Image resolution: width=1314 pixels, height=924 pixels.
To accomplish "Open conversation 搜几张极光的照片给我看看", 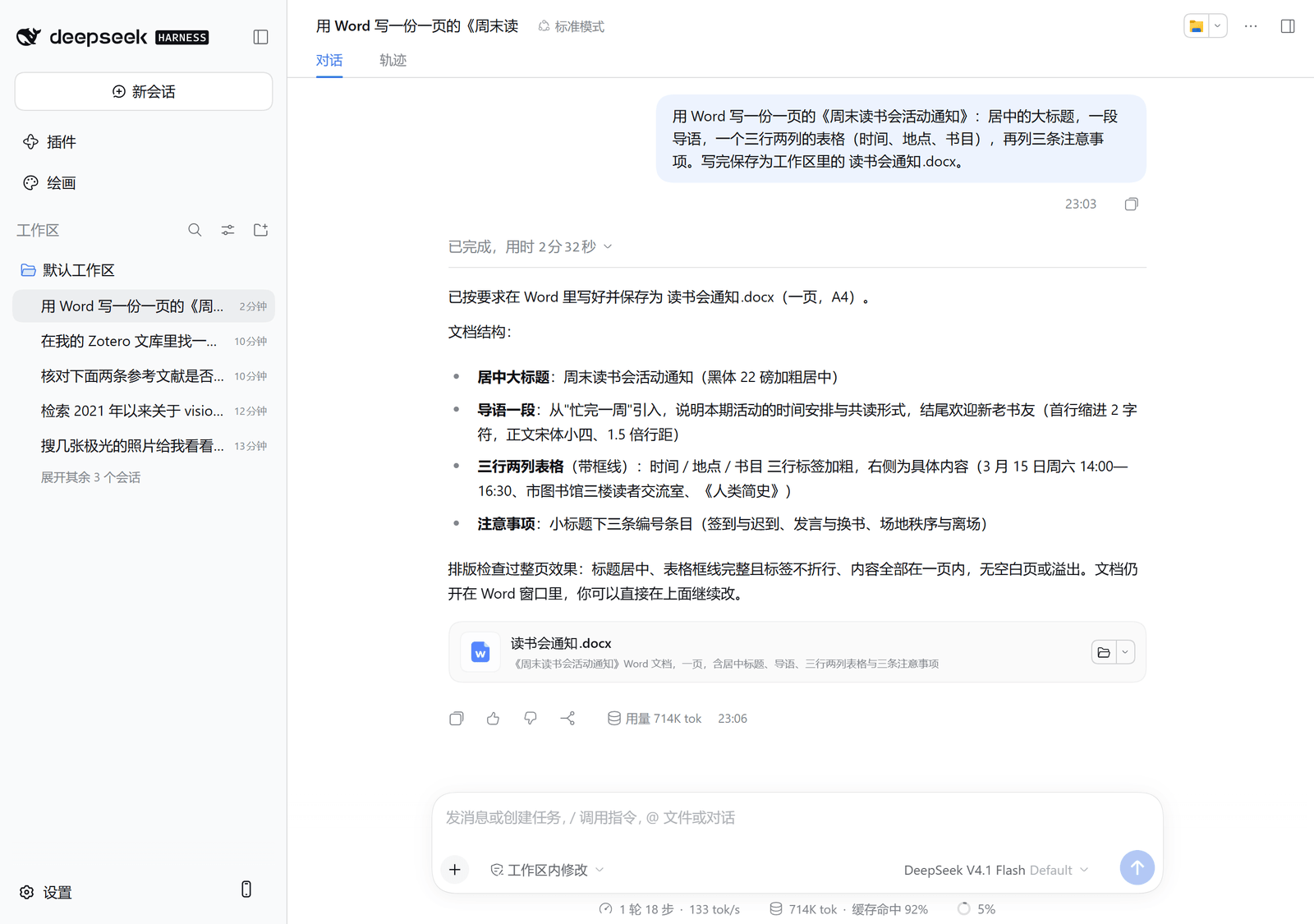I will pos(144,446).
